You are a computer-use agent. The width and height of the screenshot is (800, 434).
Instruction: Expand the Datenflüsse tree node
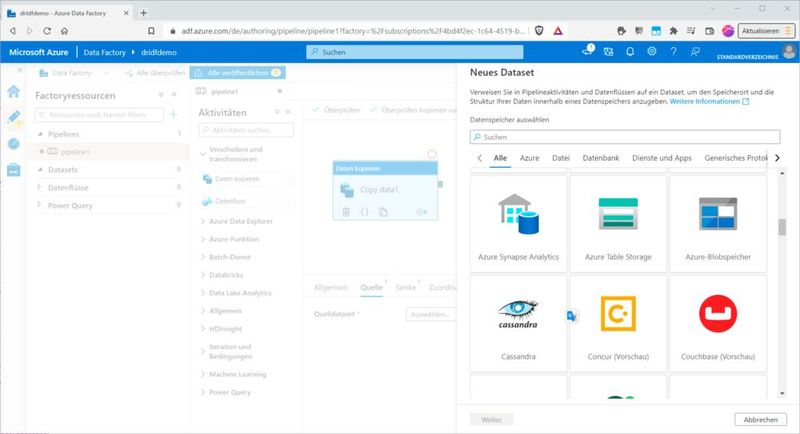click(x=41, y=187)
